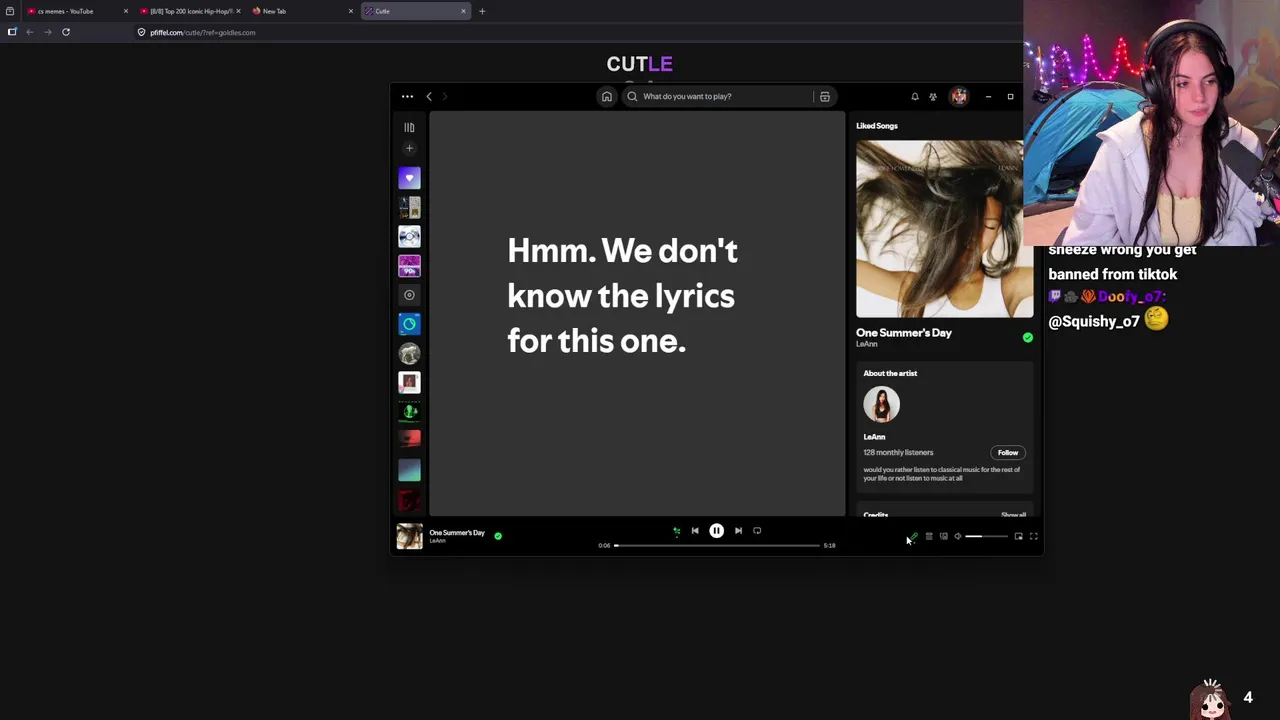Screen dimensions: 1280x720
Task: Seek on the song progress bar
Action: point(717,546)
